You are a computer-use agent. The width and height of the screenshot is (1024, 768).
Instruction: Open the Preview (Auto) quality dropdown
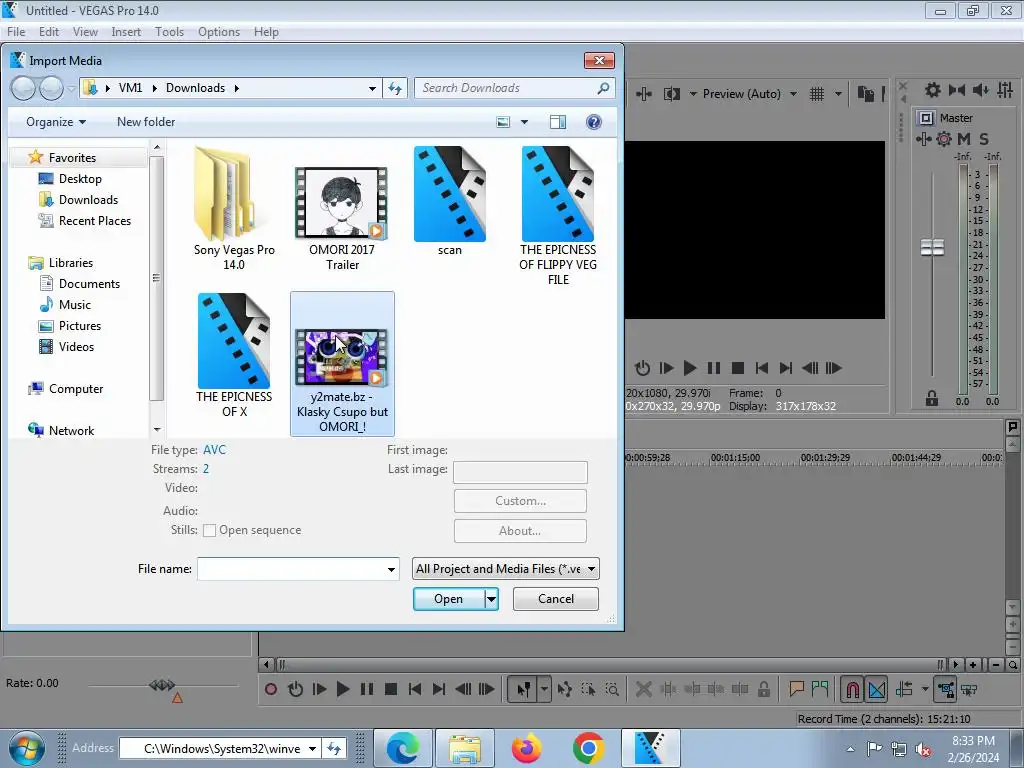(750, 94)
